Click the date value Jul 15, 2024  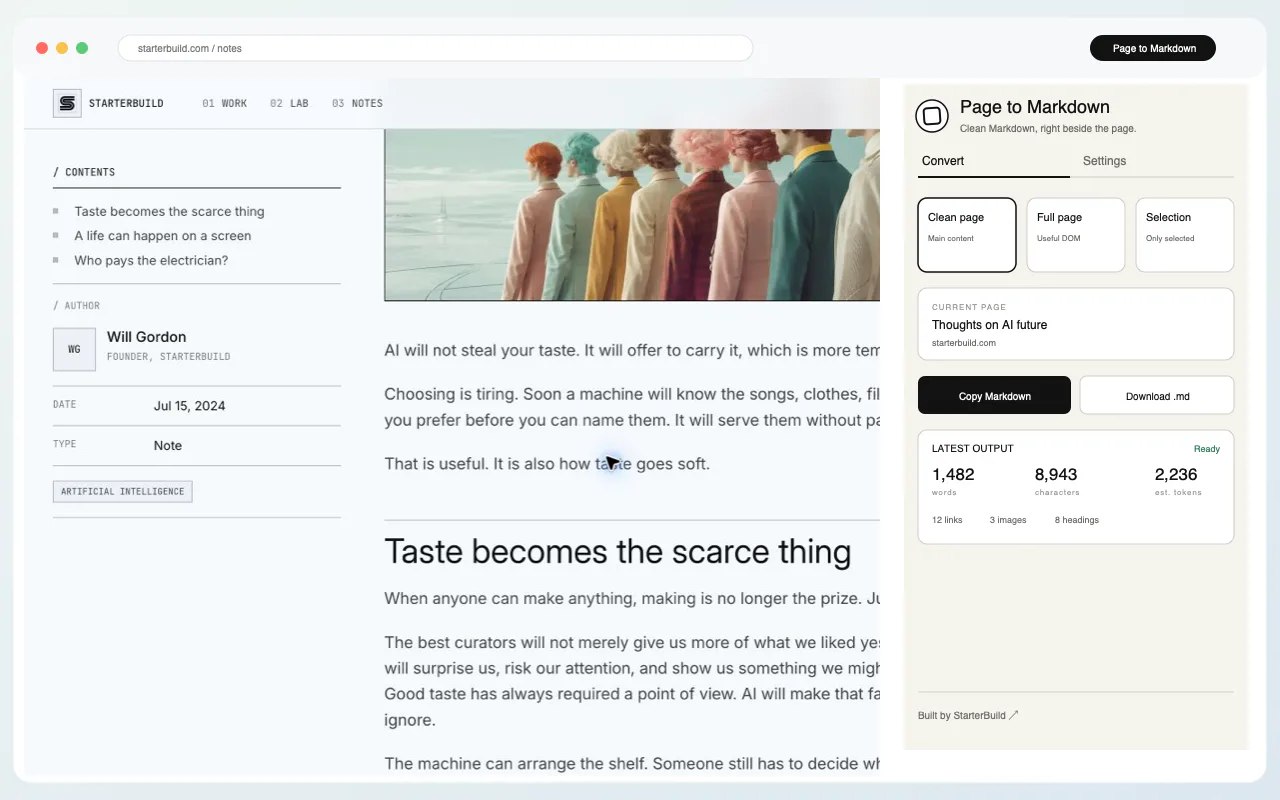[189, 406]
